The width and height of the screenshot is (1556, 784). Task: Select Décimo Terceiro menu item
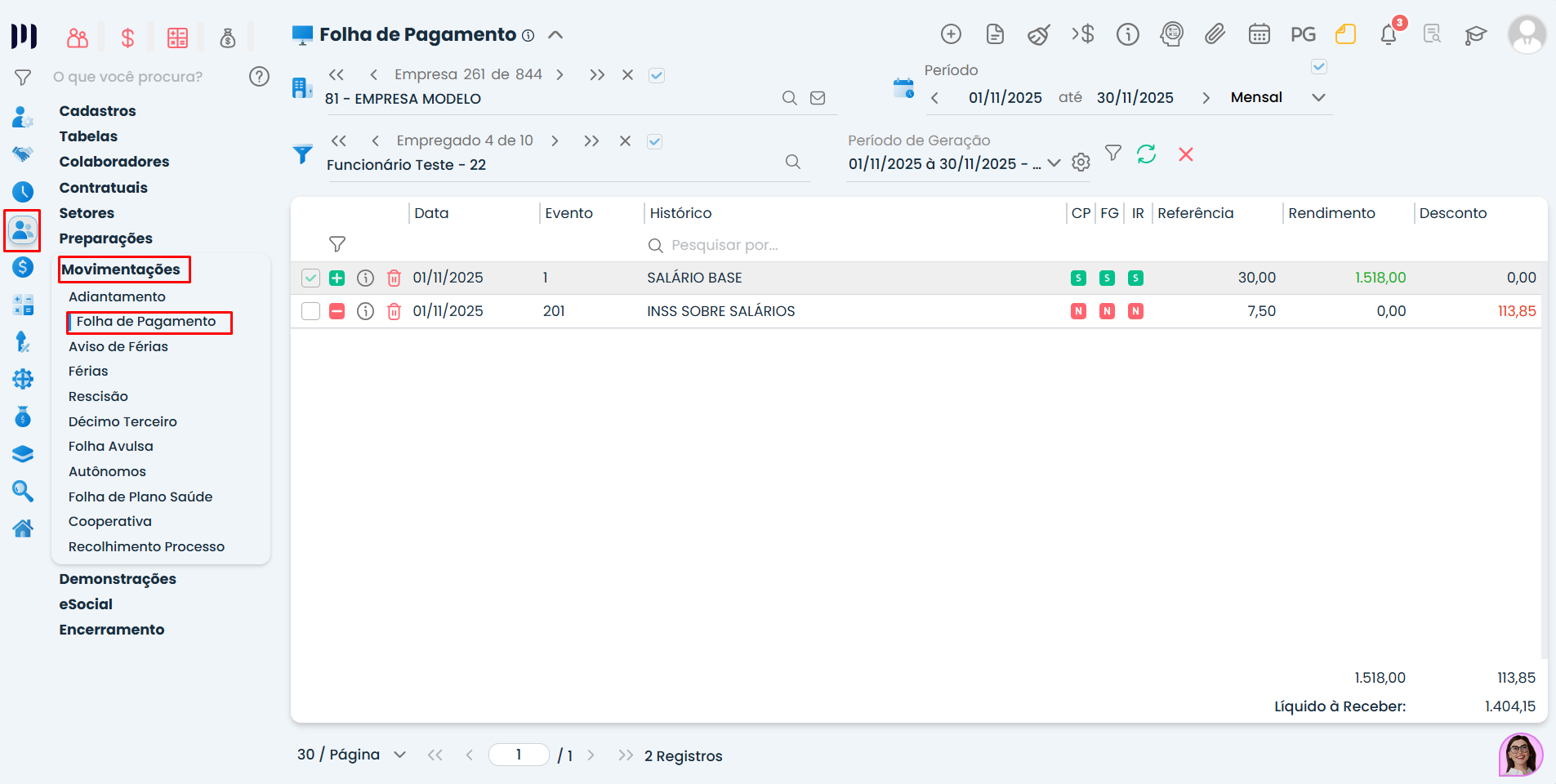tap(123, 421)
